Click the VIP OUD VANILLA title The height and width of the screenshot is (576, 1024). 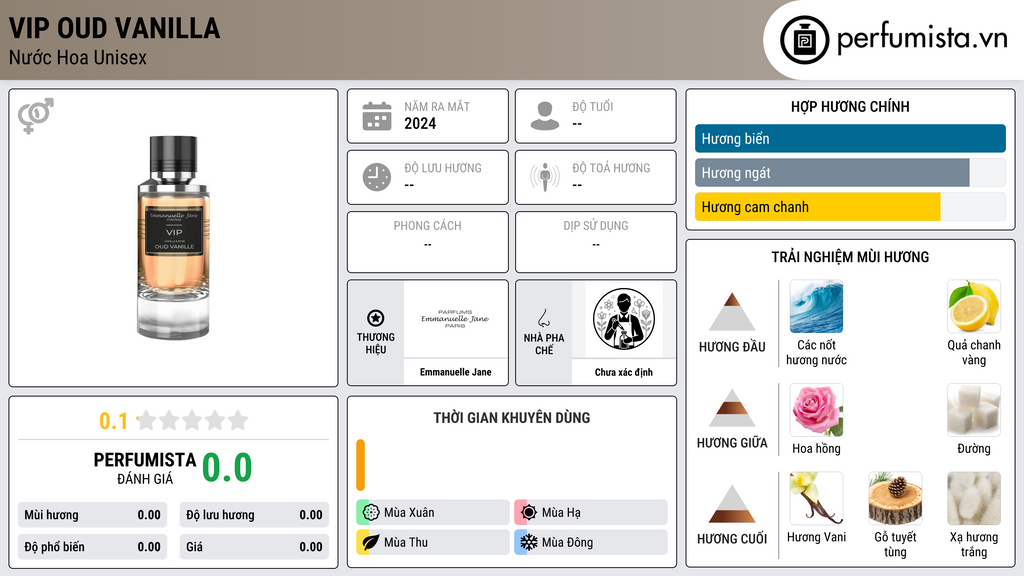click(x=114, y=28)
